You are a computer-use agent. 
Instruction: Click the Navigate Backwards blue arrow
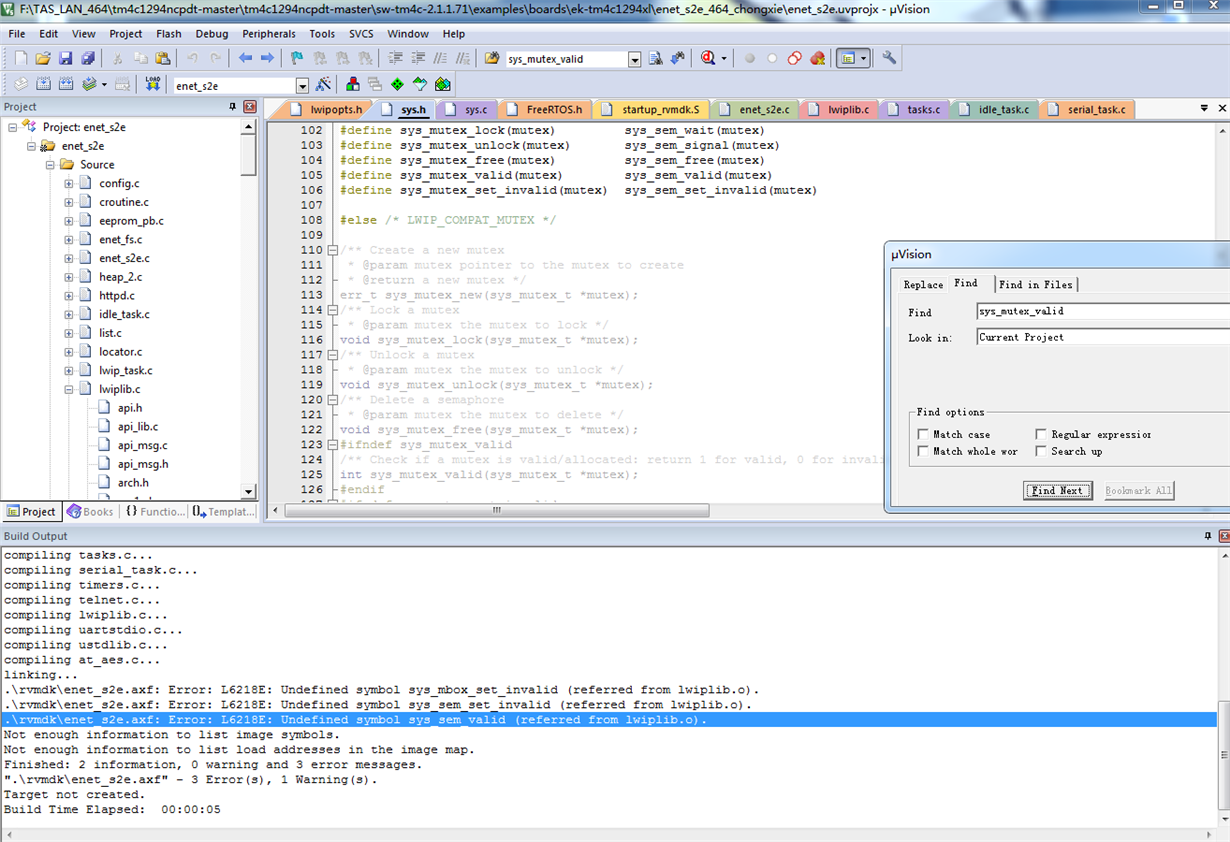[245, 59]
